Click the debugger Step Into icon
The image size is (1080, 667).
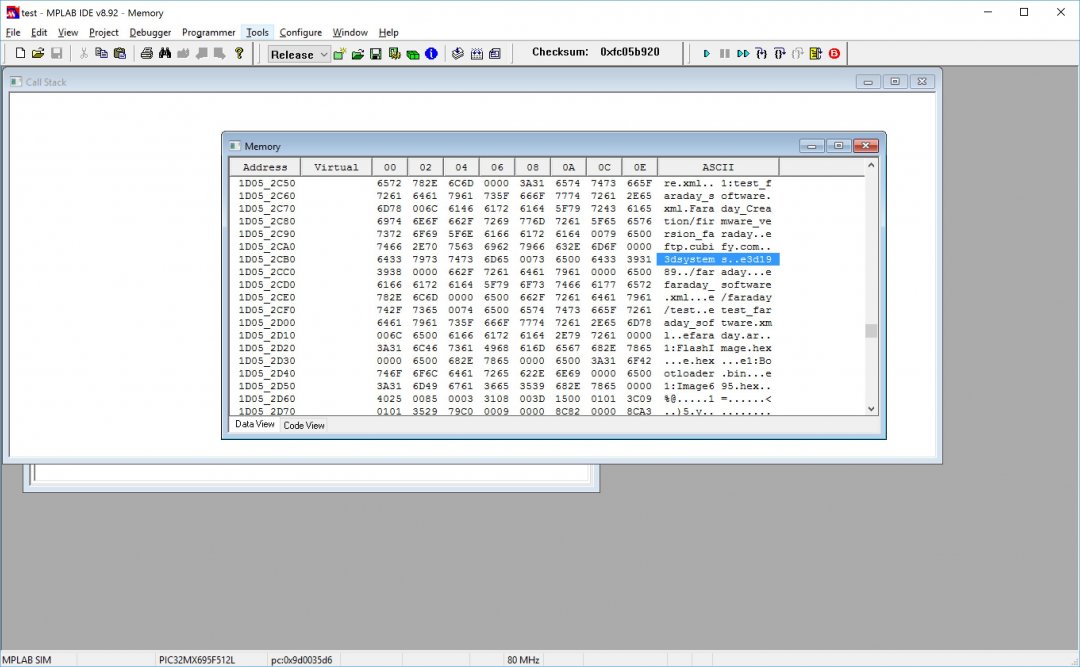761,54
